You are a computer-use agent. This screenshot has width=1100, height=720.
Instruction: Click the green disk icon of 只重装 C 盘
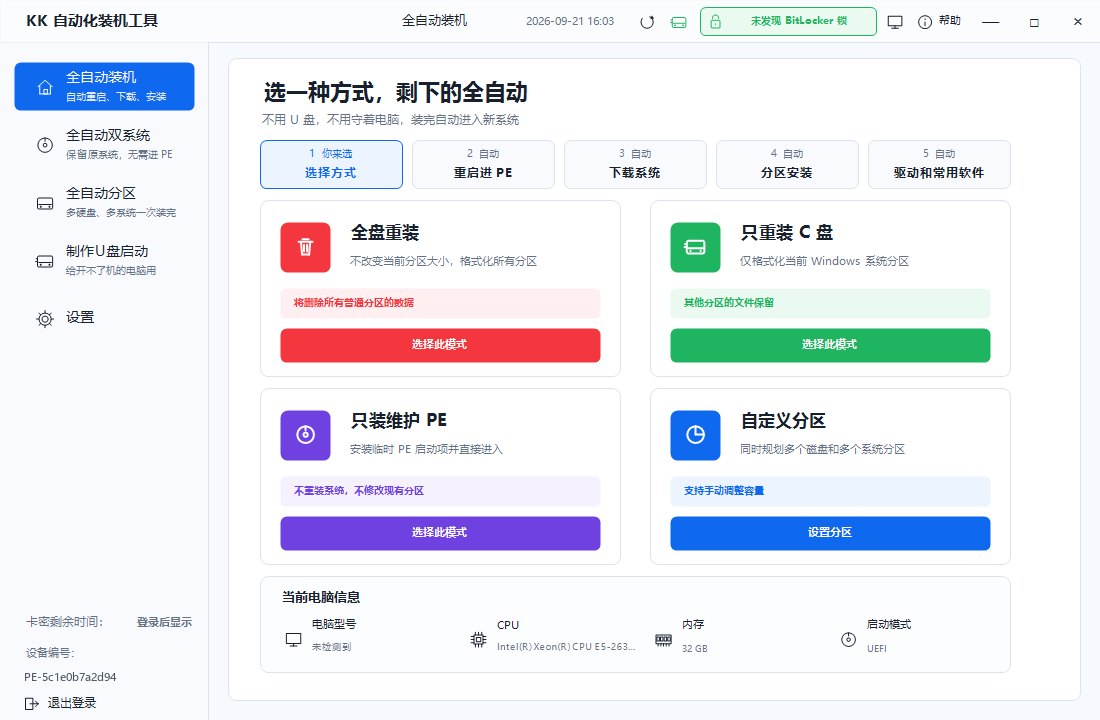tap(695, 247)
